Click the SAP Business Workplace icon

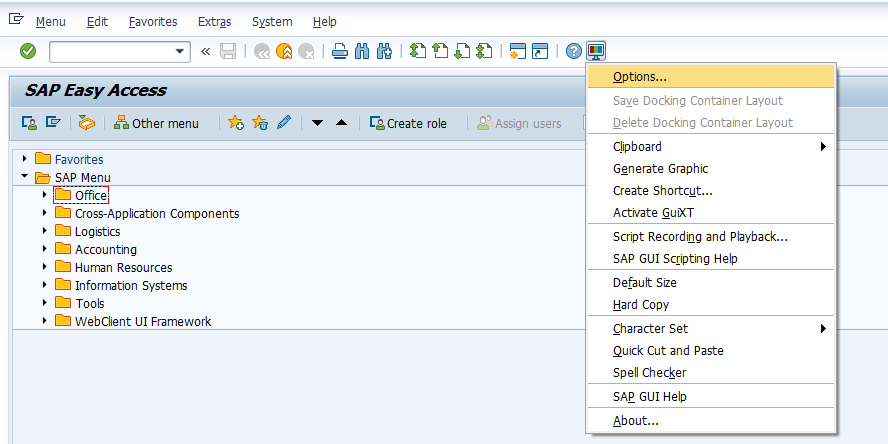tap(87, 122)
